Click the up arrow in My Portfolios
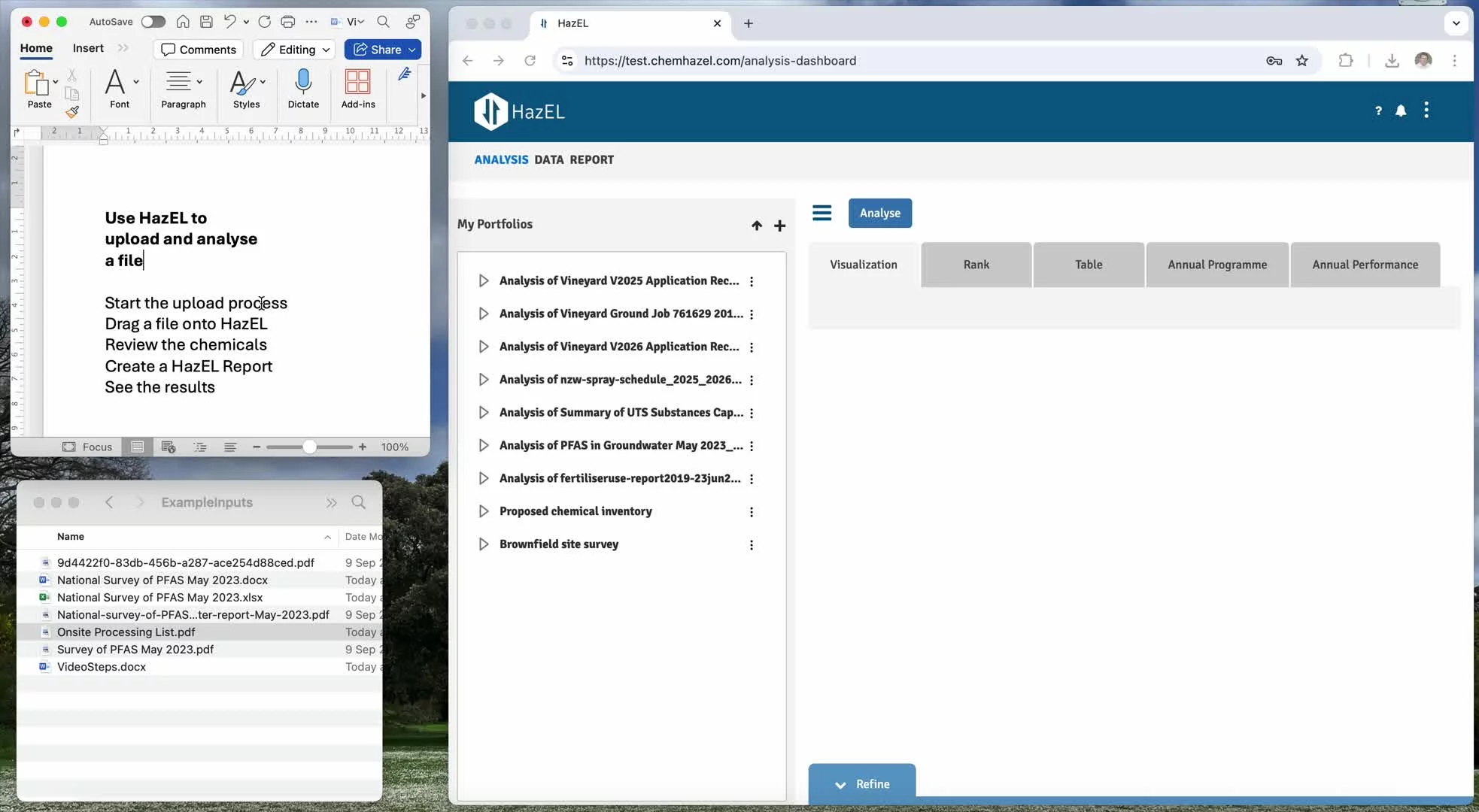Image resolution: width=1479 pixels, height=812 pixels. click(x=757, y=226)
